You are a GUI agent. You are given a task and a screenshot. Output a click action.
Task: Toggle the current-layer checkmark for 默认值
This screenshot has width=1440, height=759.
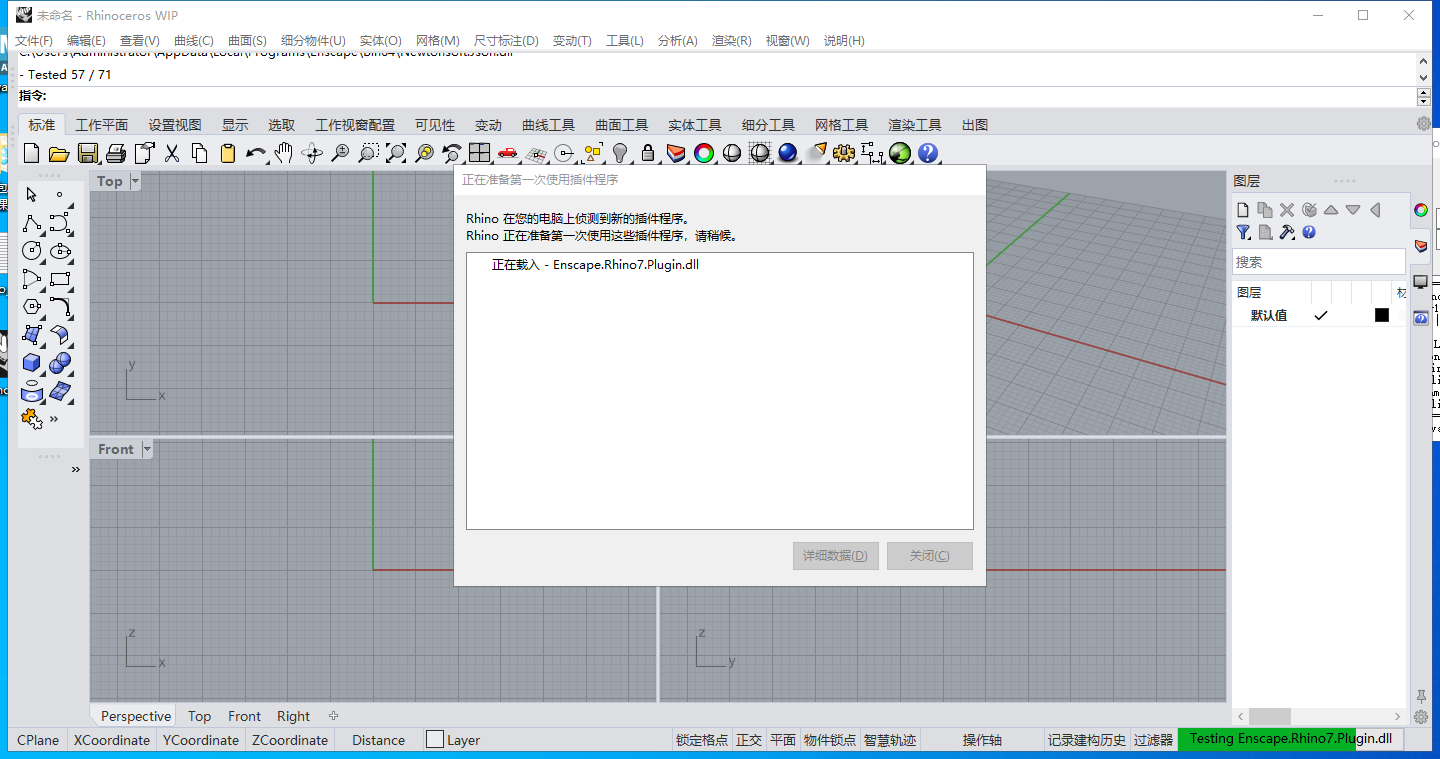1320,315
